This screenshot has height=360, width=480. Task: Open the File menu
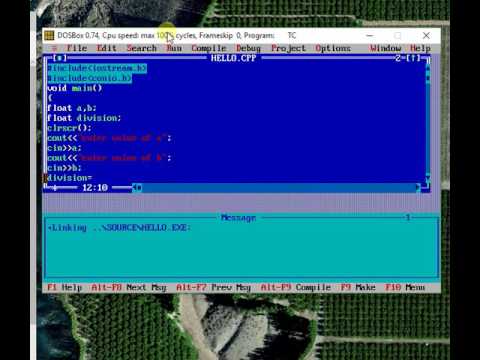[77, 48]
